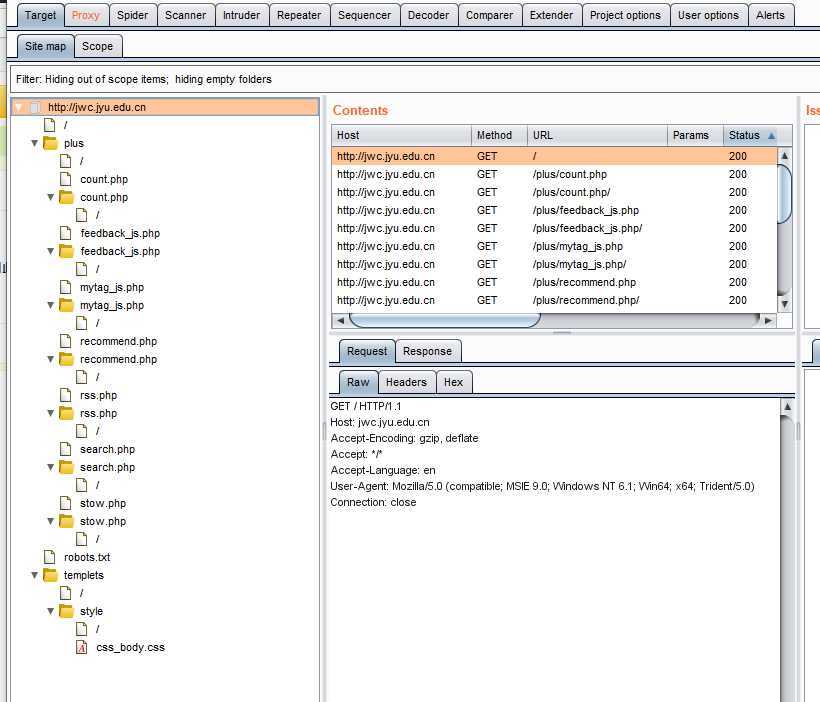820x702 pixels.
Task: Sort the contents table by the Host column
Action: click(x=401, y=135)
